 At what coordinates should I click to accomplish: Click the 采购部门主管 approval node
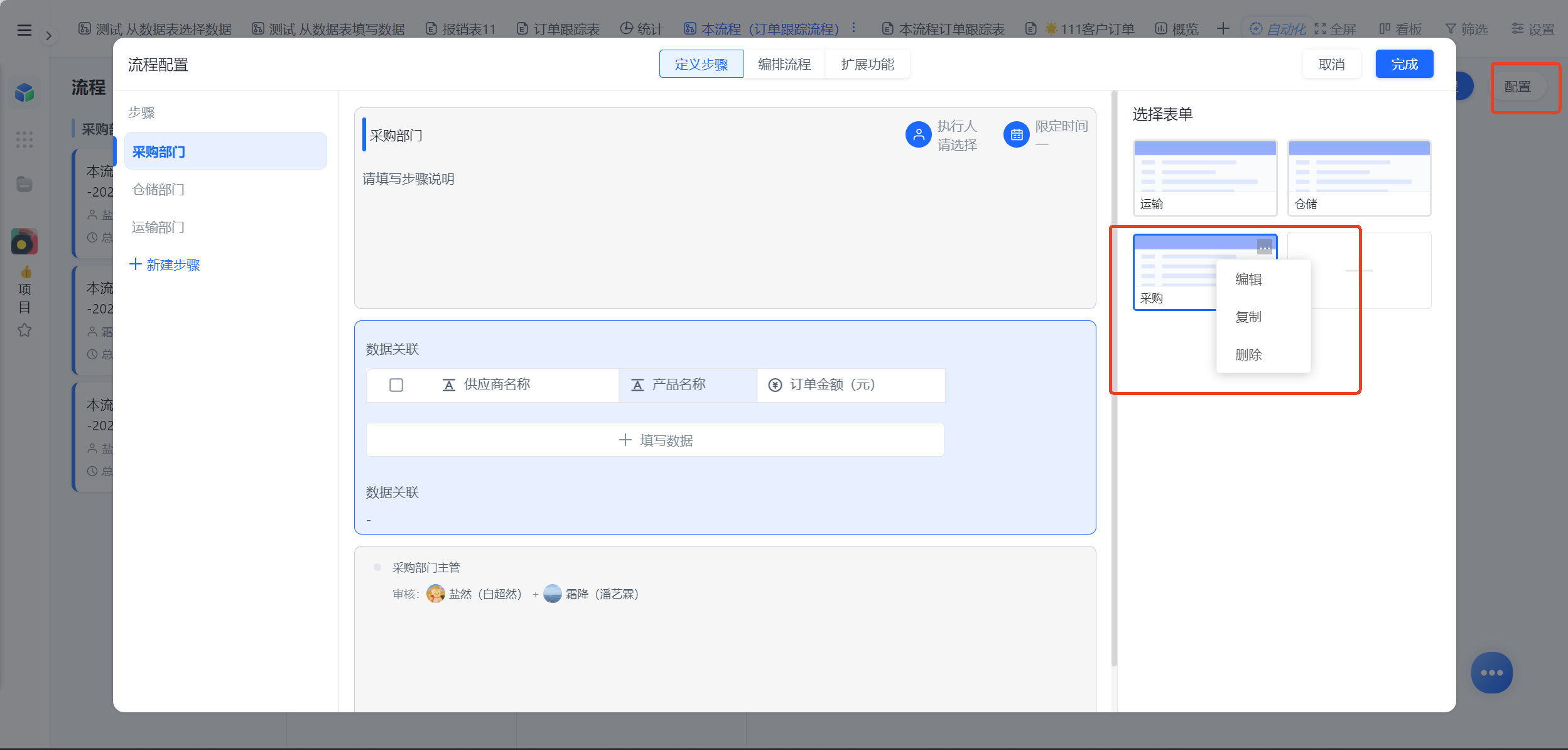(x=426, y=567)
